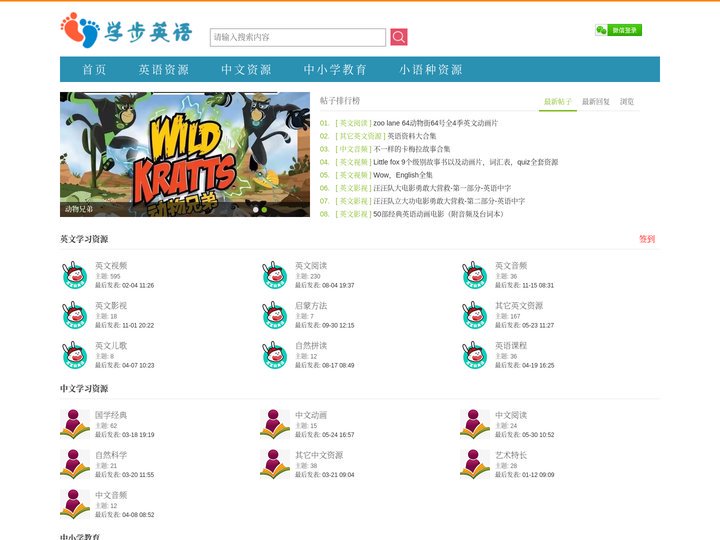
Task: Click the reader icon beside 国学经典
Action: pyautogui.click(x=75, y=424)
